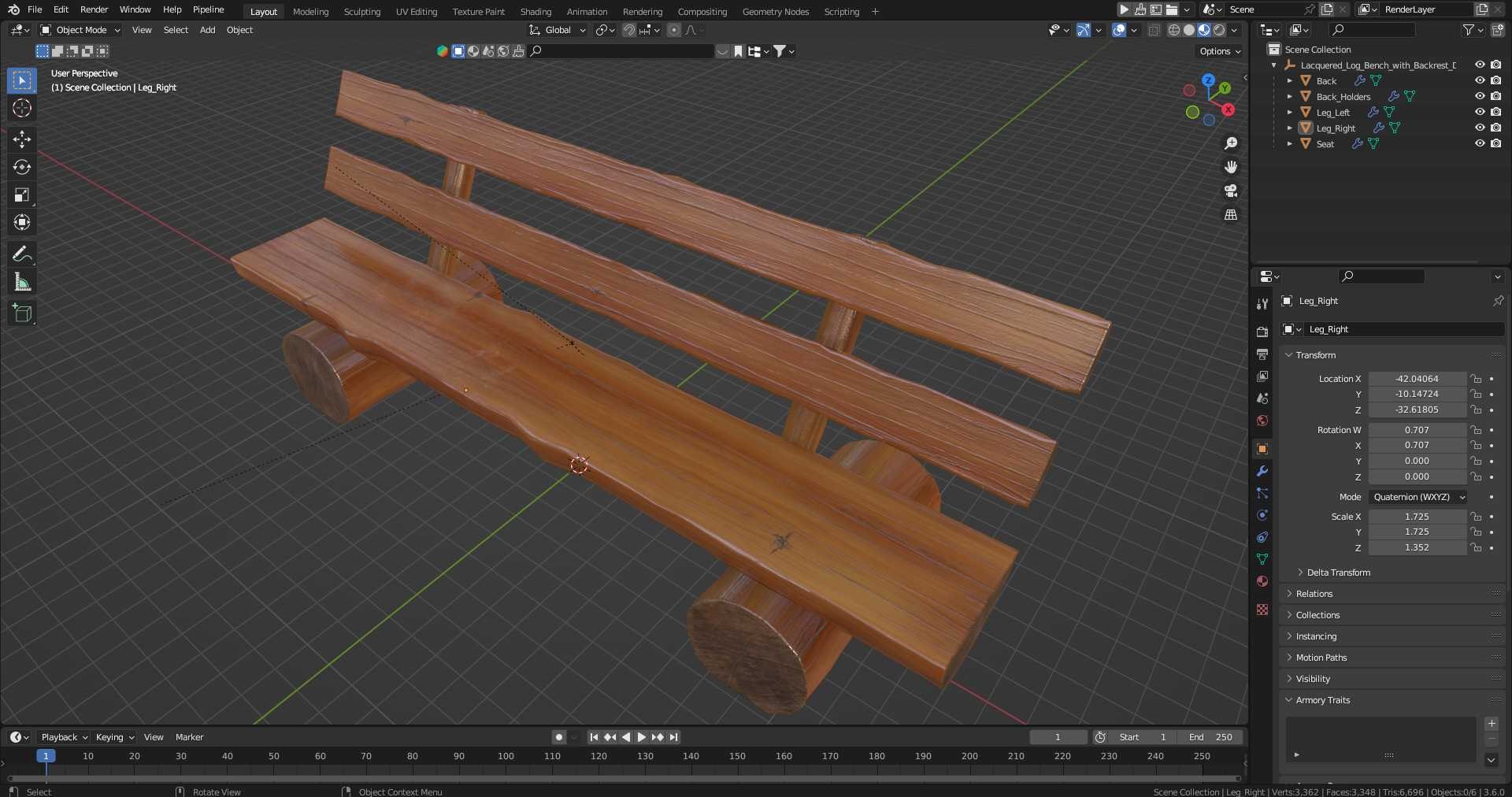Viewport: 1512px width, 797px height.
Task: Click the End frame field
Action: click(1210, 737)
